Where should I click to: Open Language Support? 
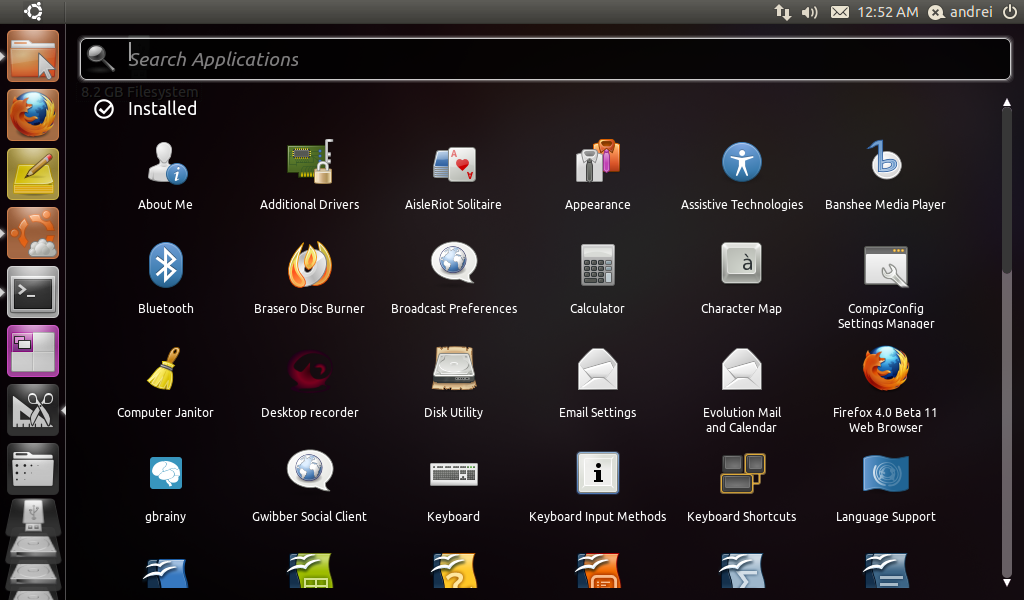point(886,487)
